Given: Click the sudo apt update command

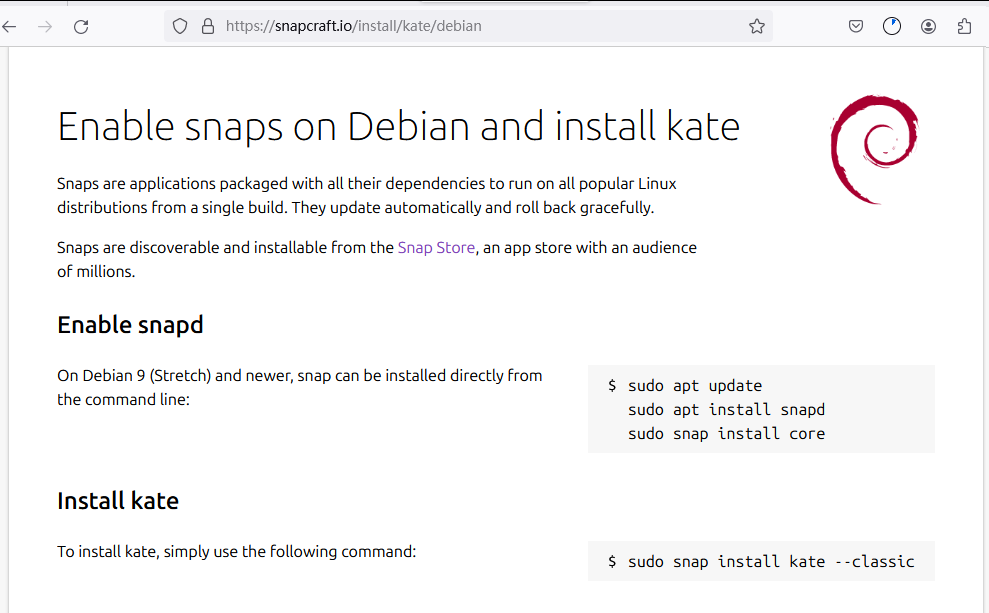Looking at the screenshot, I should (x=695, y=386).
